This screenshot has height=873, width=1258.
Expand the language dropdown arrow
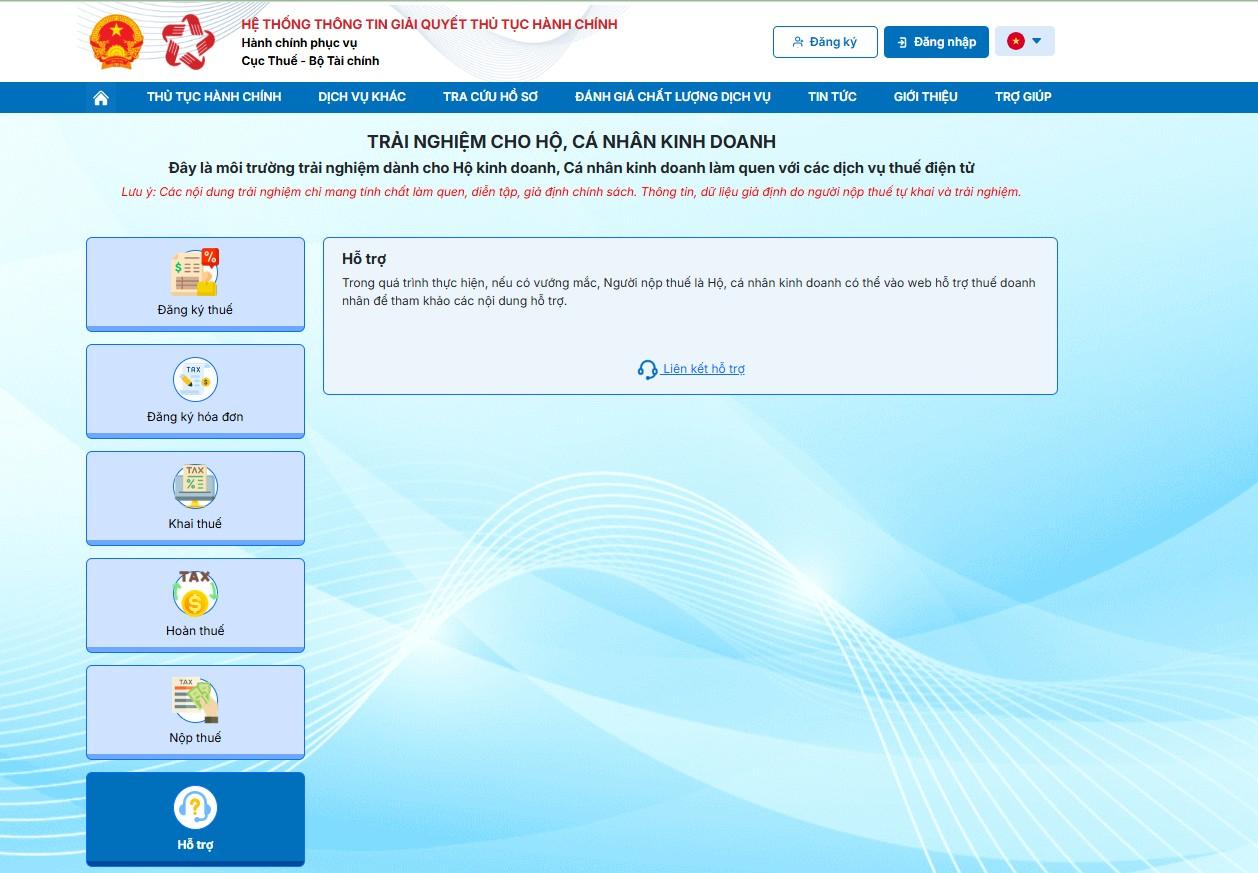(1037, 41)
